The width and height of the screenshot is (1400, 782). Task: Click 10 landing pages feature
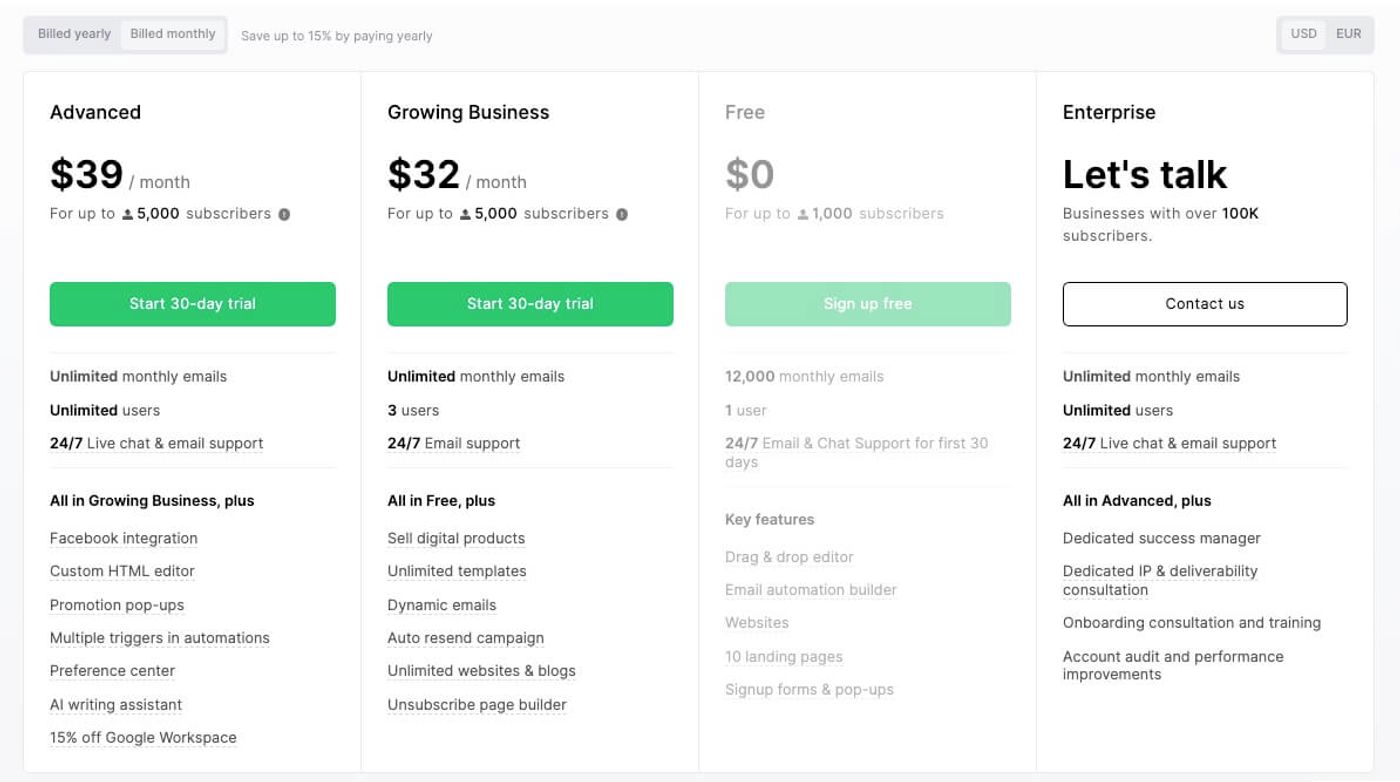click(x=784, y=657)
